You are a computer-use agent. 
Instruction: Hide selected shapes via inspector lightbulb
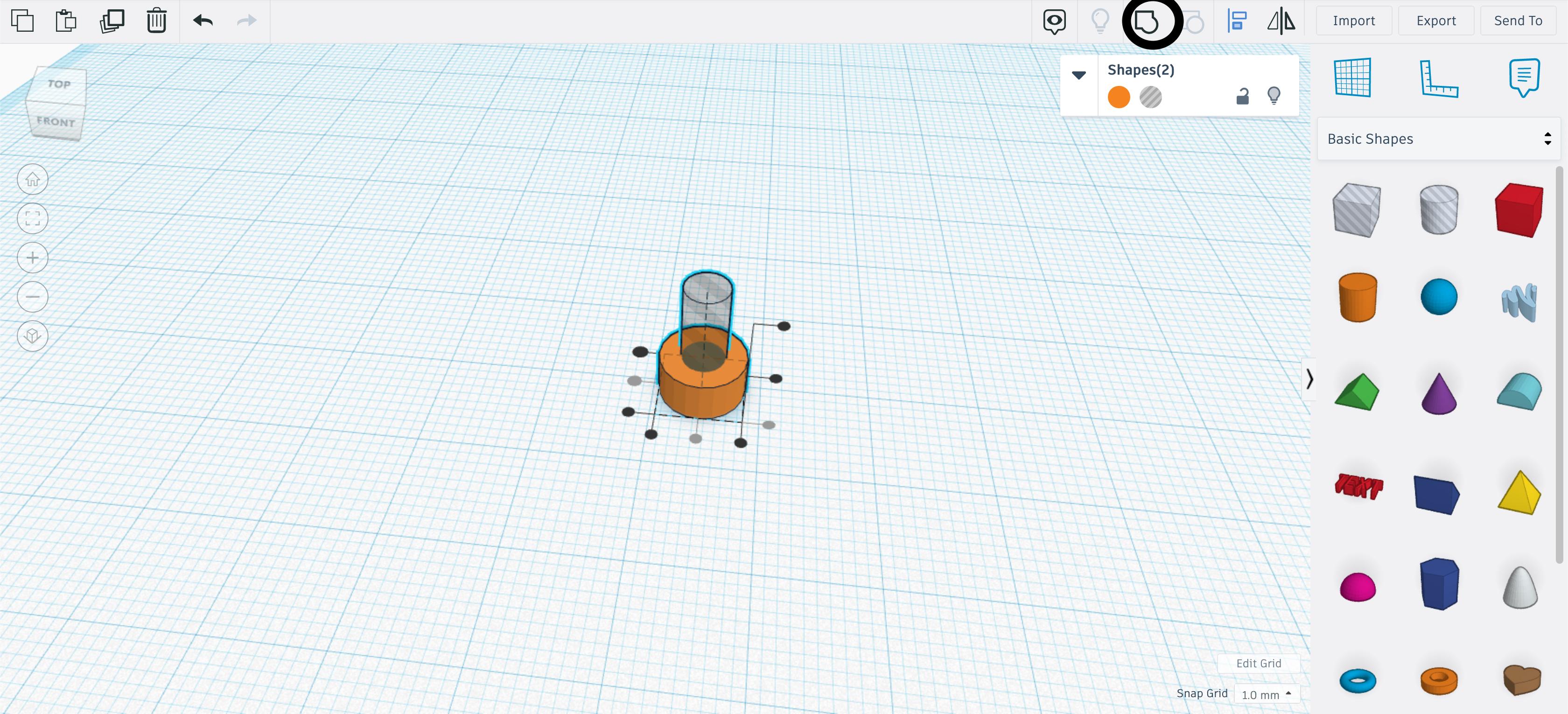pyautogui.click(x=1274, y=96)
